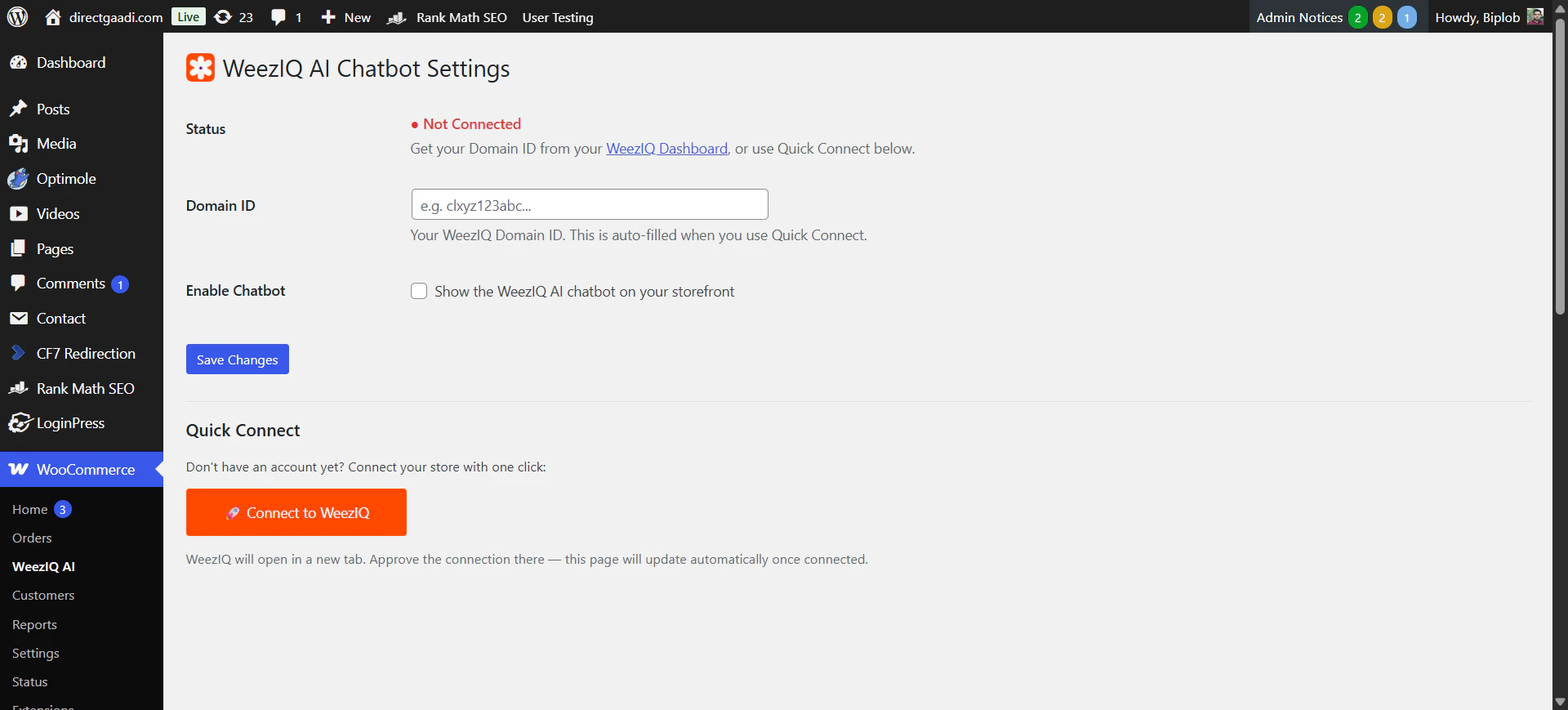1568x710 pixels.
Task: Open the WooCommerce menu item
Action: tap(82, 470)
